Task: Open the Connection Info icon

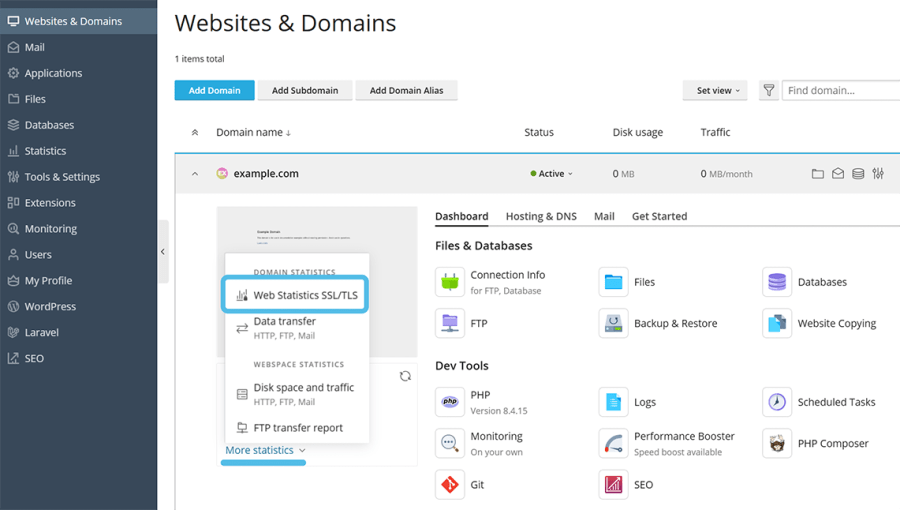Action: pos(450,282)
